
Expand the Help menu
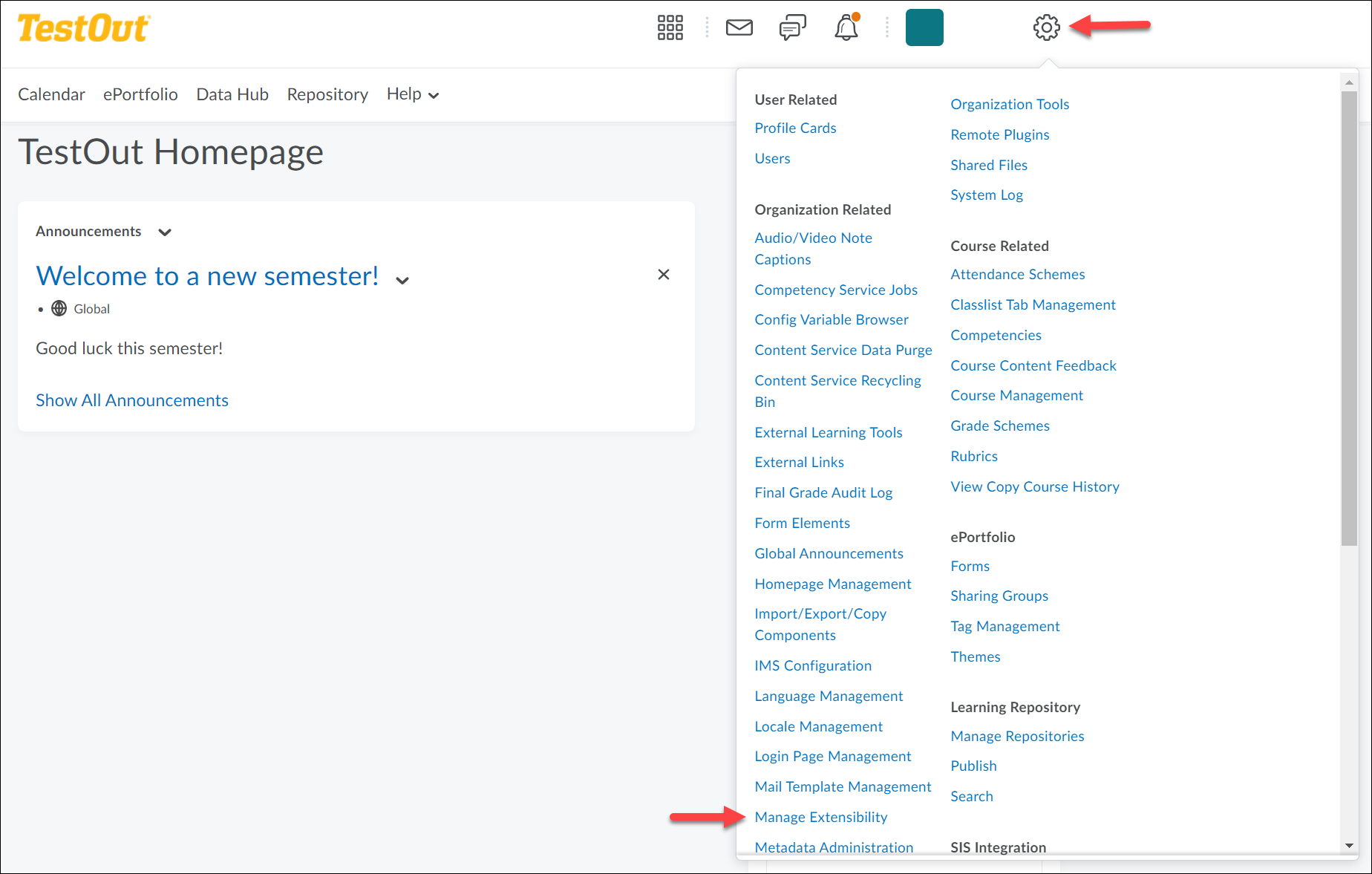412,94
